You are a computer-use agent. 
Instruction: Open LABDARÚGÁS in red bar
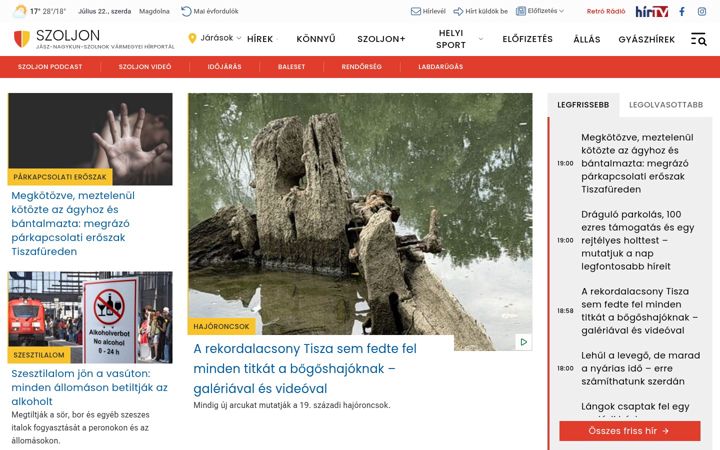click(x=440, y=67)
